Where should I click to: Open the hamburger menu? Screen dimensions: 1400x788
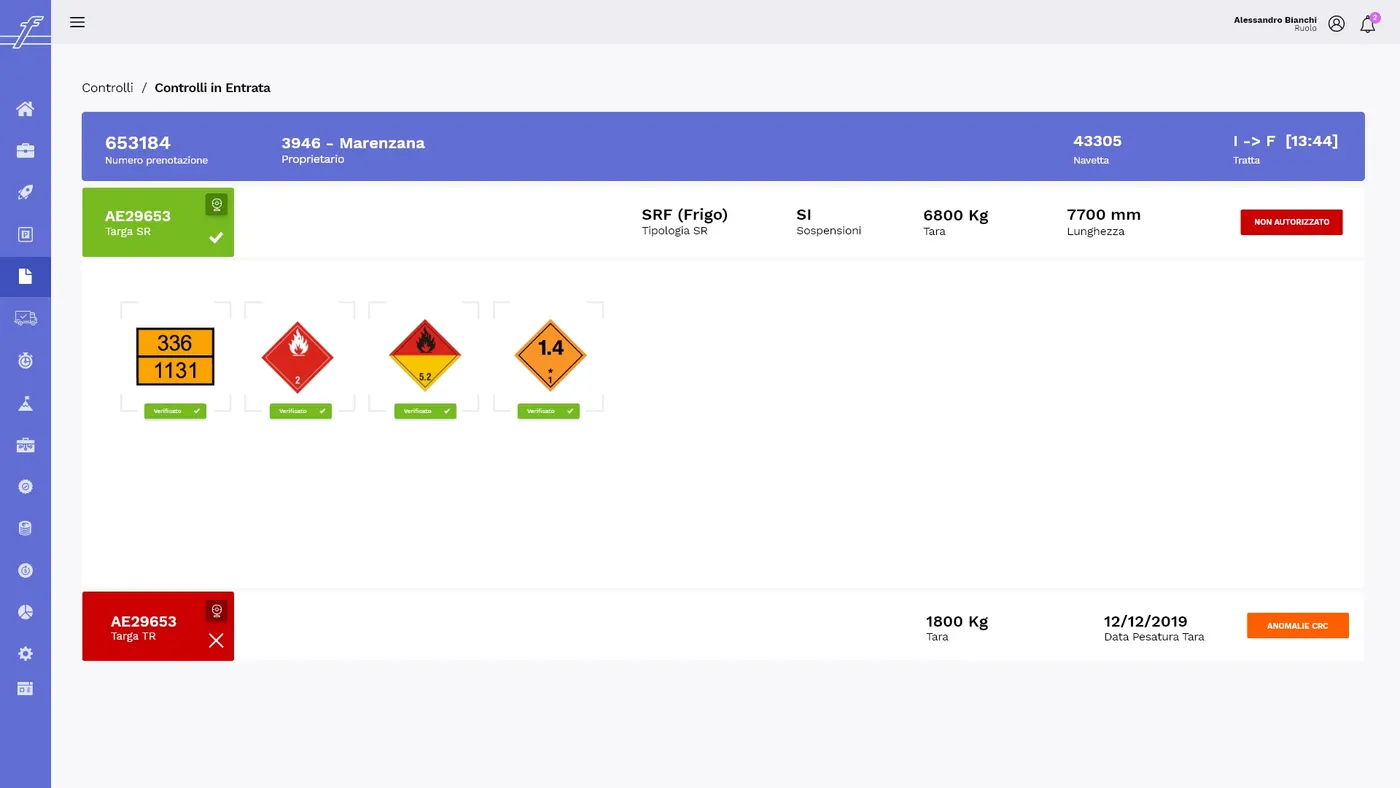(77, 22)
